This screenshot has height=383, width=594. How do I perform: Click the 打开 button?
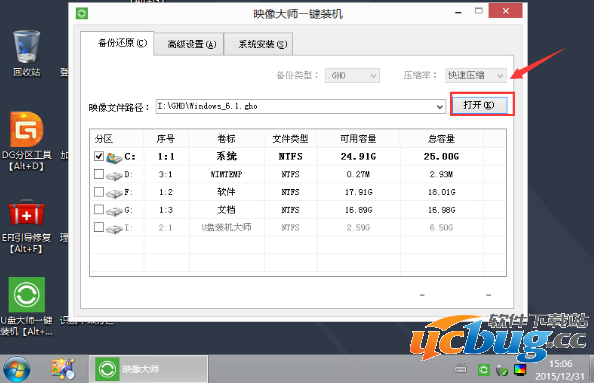(479, 105)
